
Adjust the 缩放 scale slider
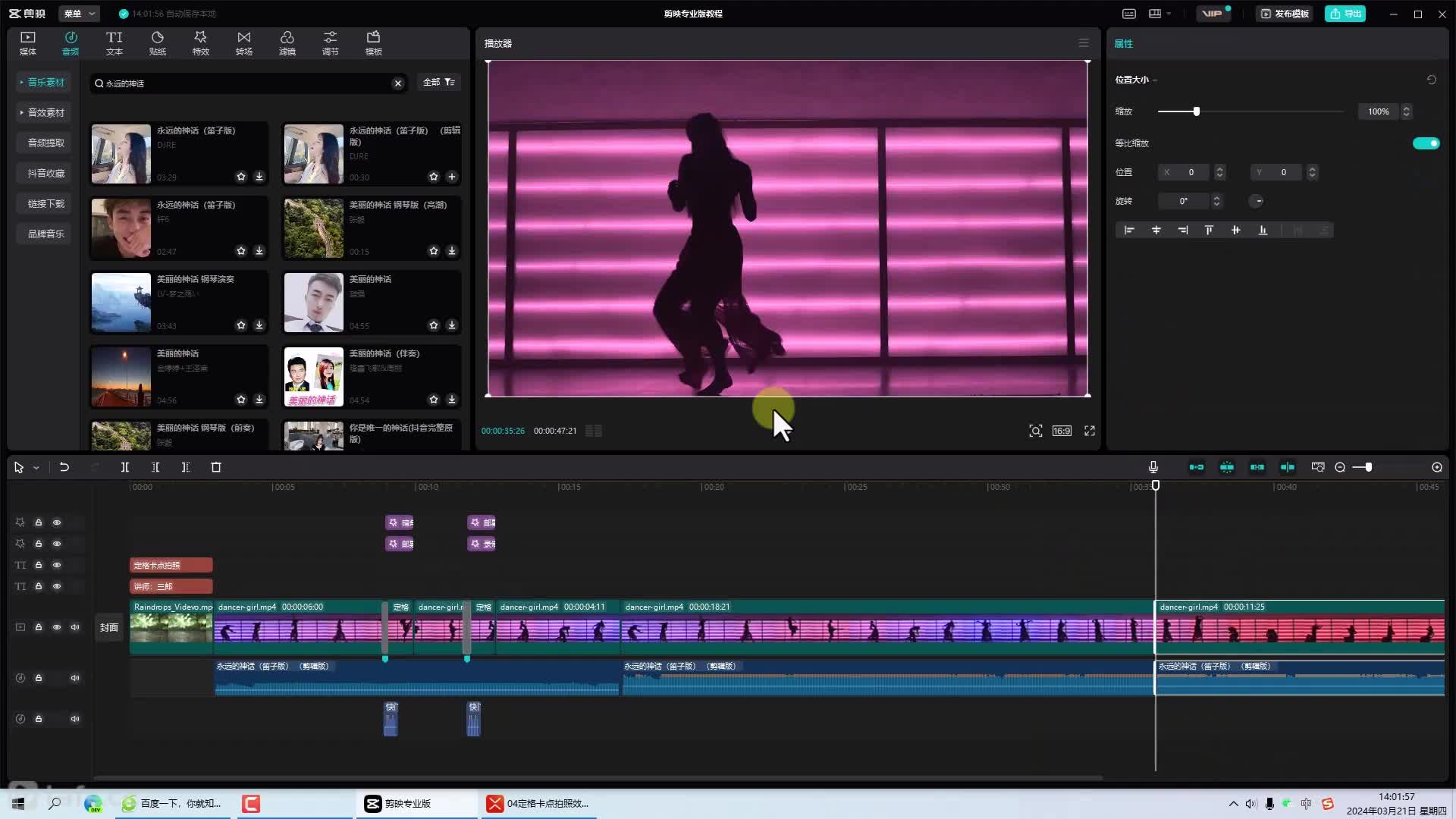pyautogui.click(x=1197, y=111)
